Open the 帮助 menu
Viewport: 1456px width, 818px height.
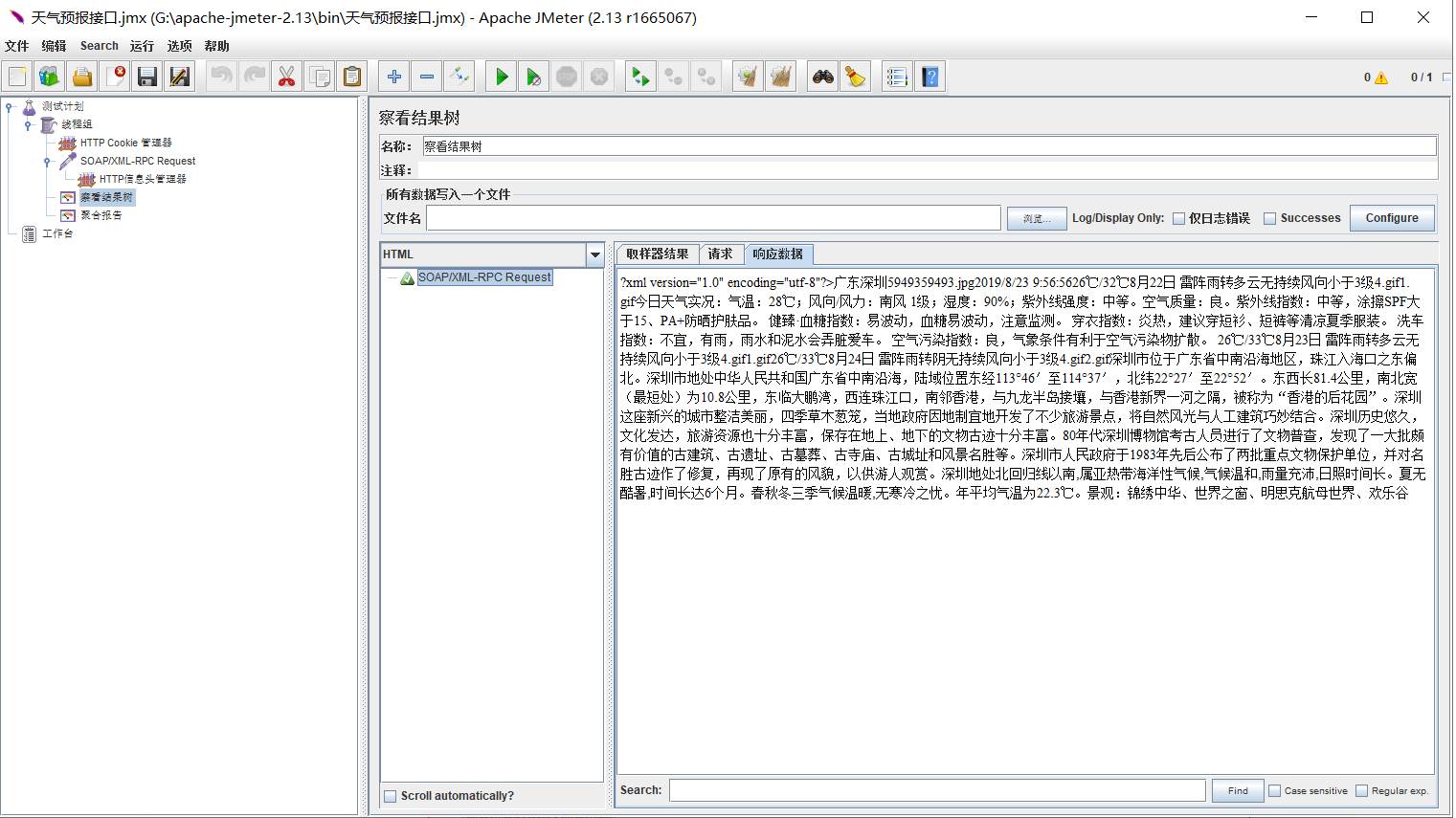(216, 46)
